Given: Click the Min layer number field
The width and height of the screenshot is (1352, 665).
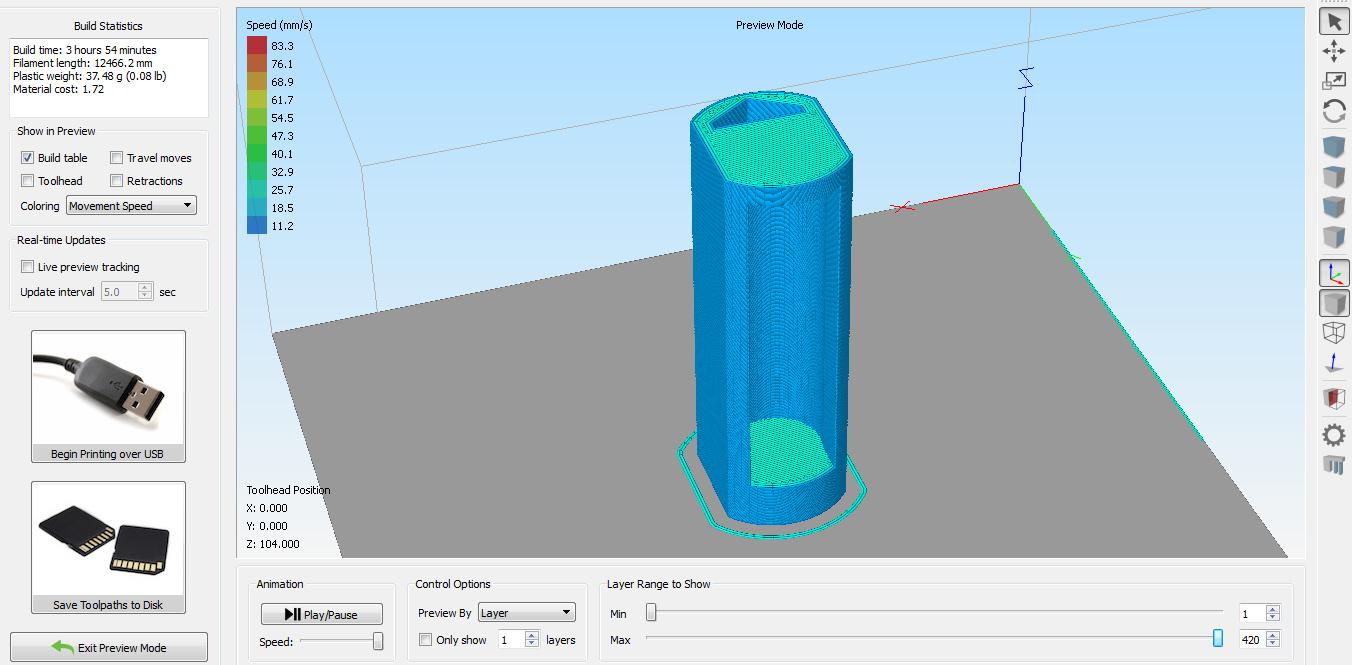Looking at the screenshot, I should (x=1252, y=613).
